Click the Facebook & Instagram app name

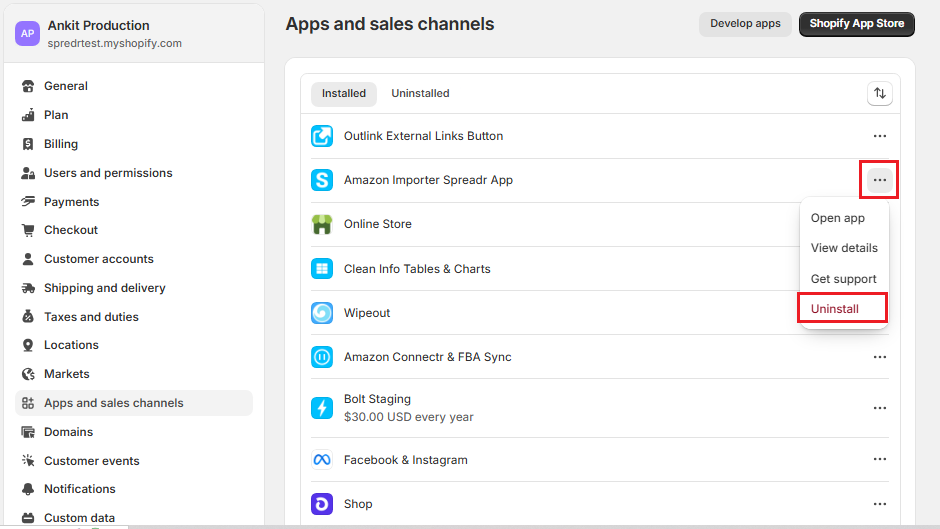coord(405,460)
